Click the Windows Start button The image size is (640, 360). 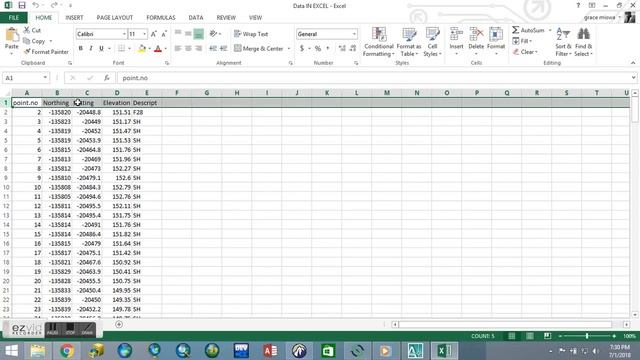(x=11, y=351)
